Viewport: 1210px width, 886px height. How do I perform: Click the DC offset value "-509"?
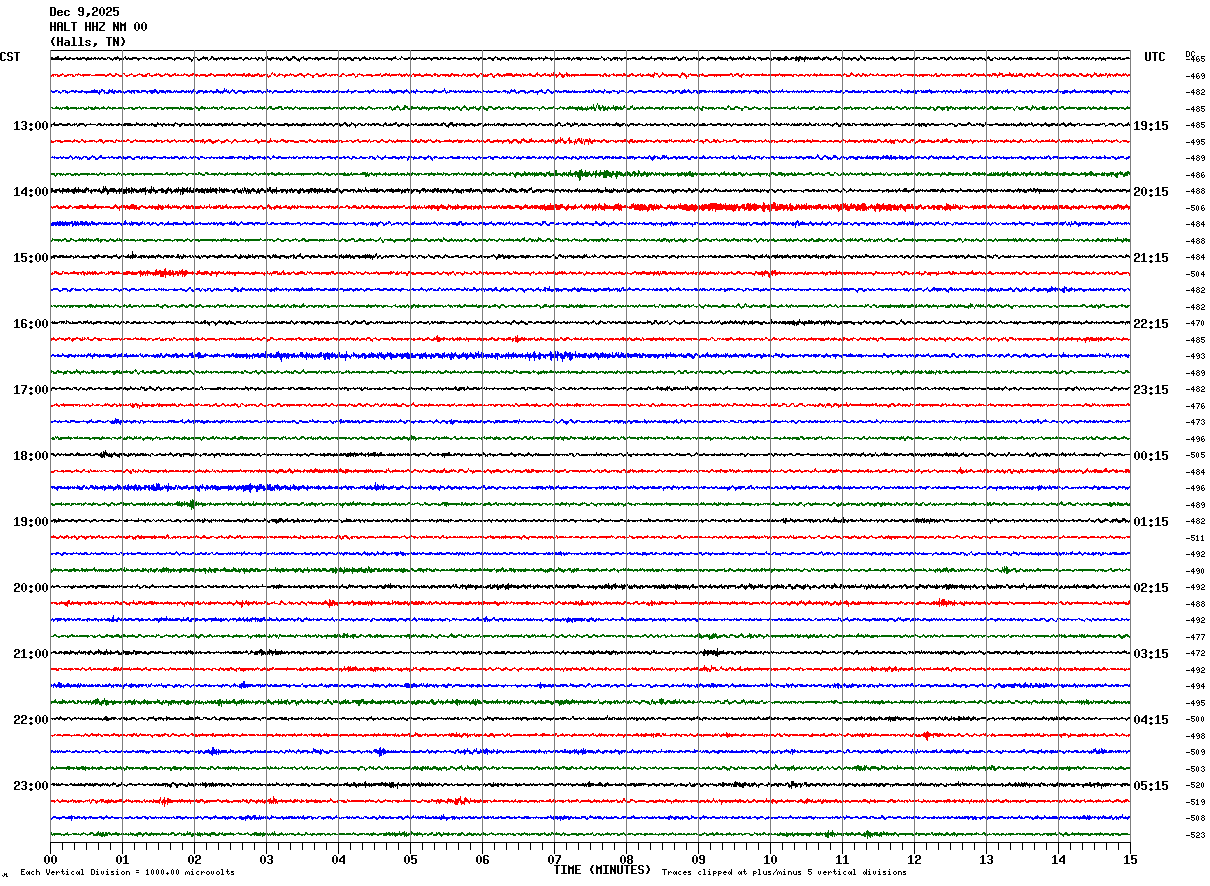(1195, 752)
